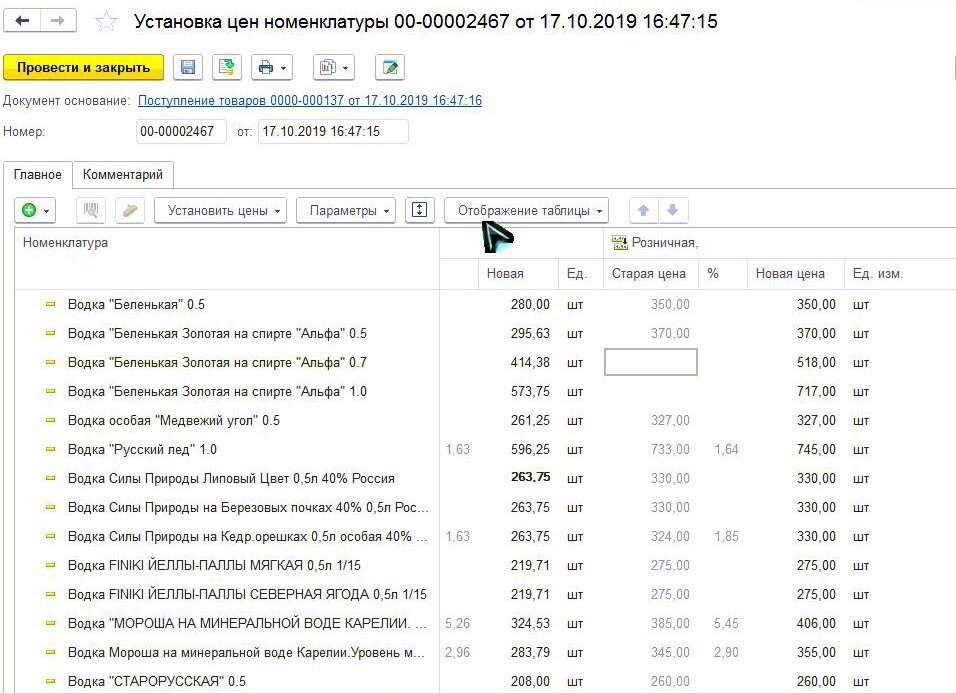Image resolution: width=956 pixels, height=694 pixels.
Task: Click row icon of Водка особая "Медвежий угол"
Action: tap(51, 420)
